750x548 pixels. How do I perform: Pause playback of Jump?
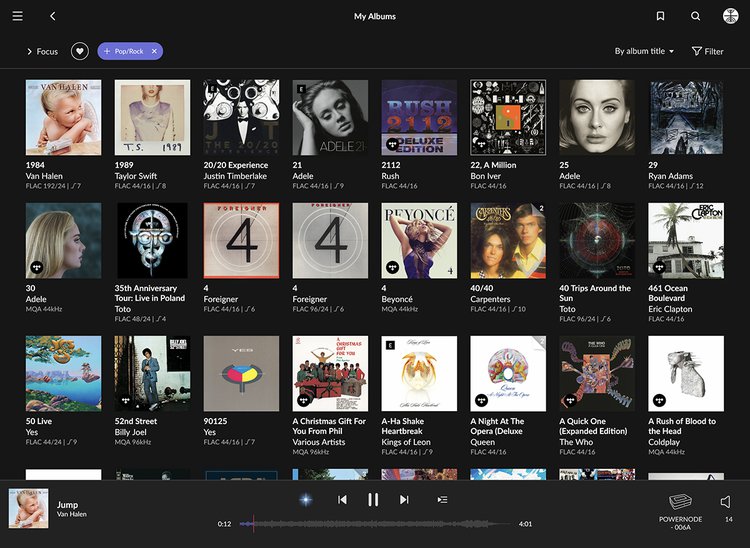pos(373,500)
